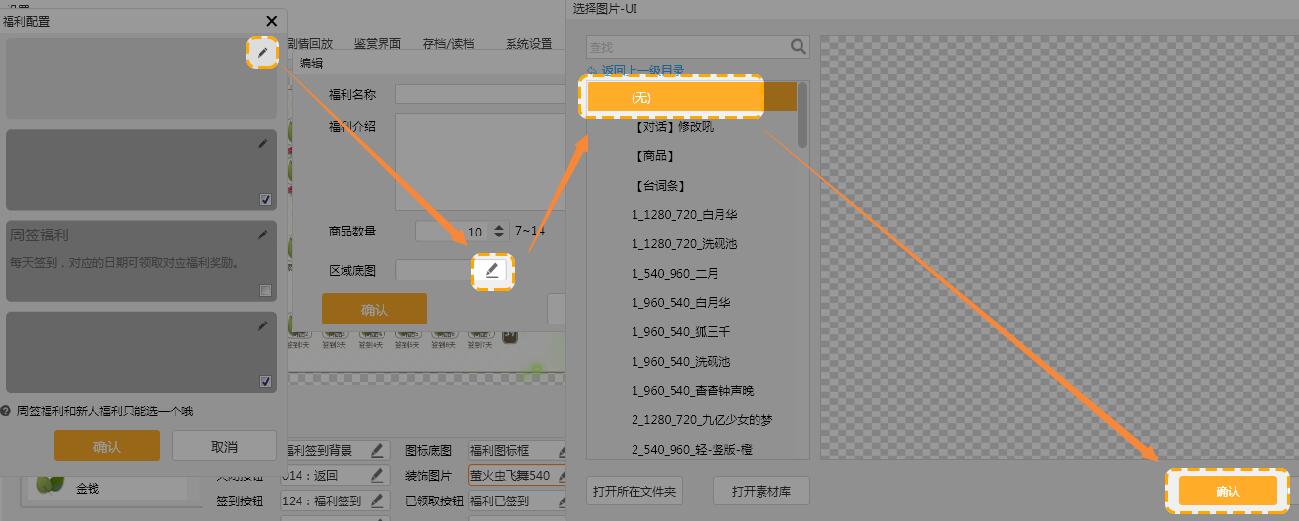Click the 打开素材库 button
1299x521 pixels.
pos(761,491)
